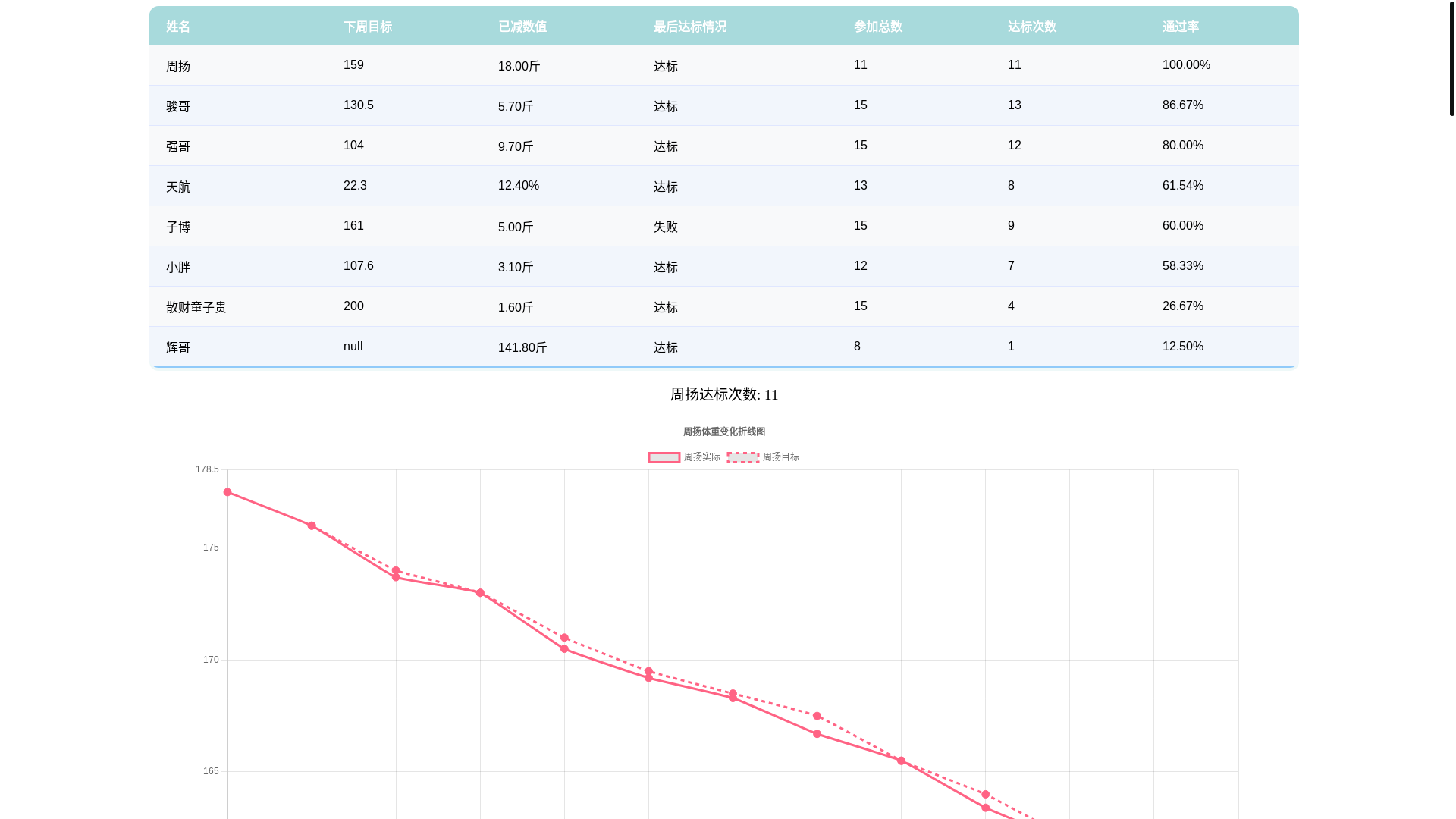Click the 周扬达标次数: 11 heading
This screenshot has height=819, width=1456.
(724, 394)
